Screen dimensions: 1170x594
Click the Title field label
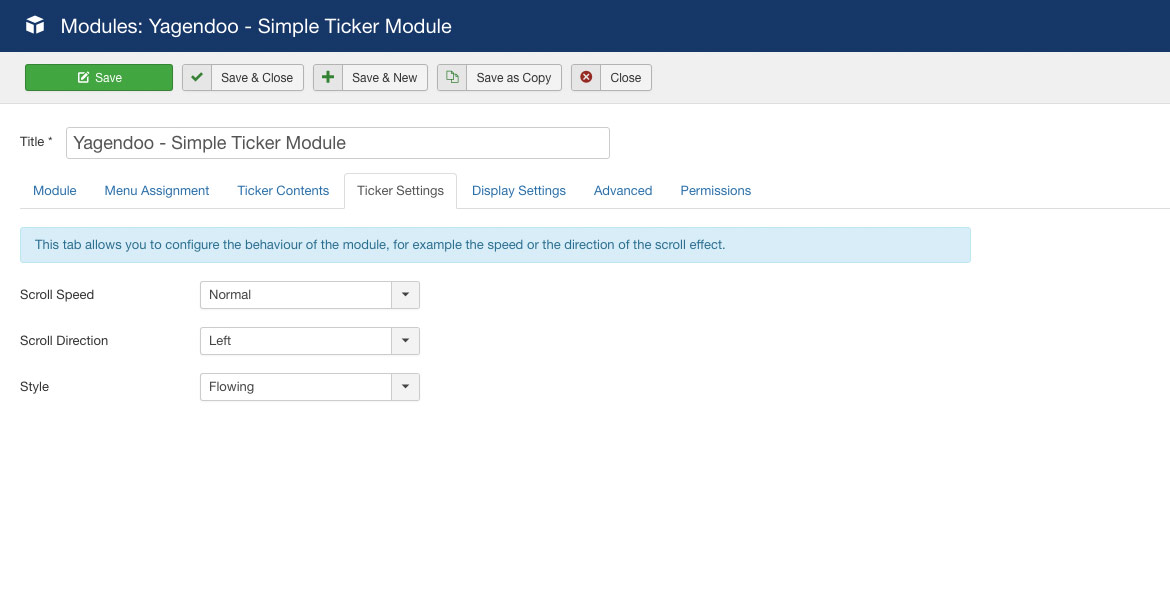pyautogui.click(x=36, y=142)
